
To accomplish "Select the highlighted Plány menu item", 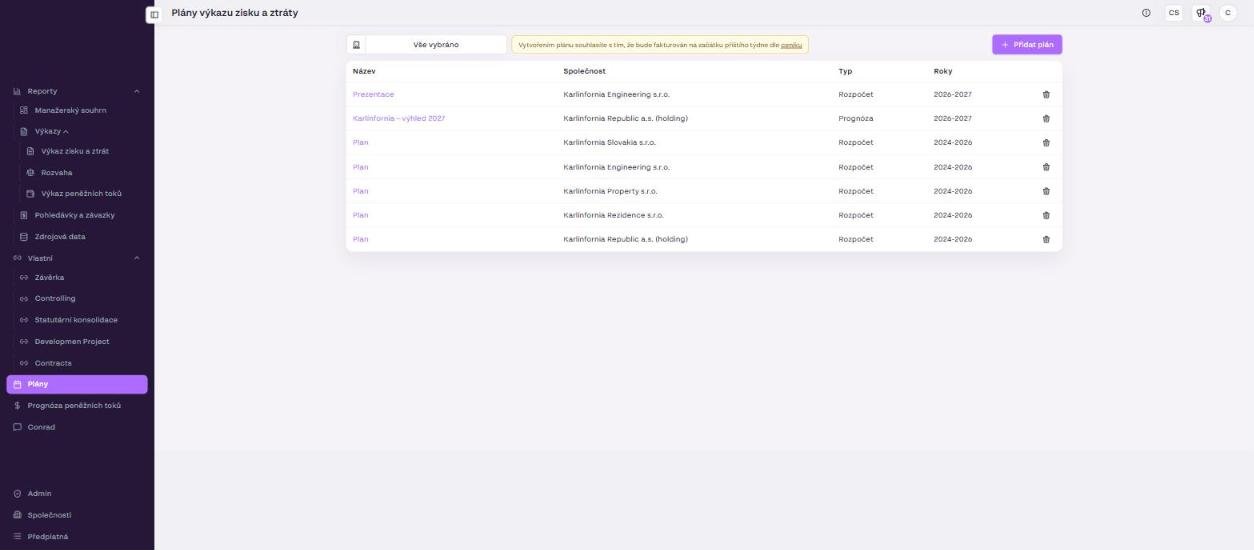I will coord(77,384).
